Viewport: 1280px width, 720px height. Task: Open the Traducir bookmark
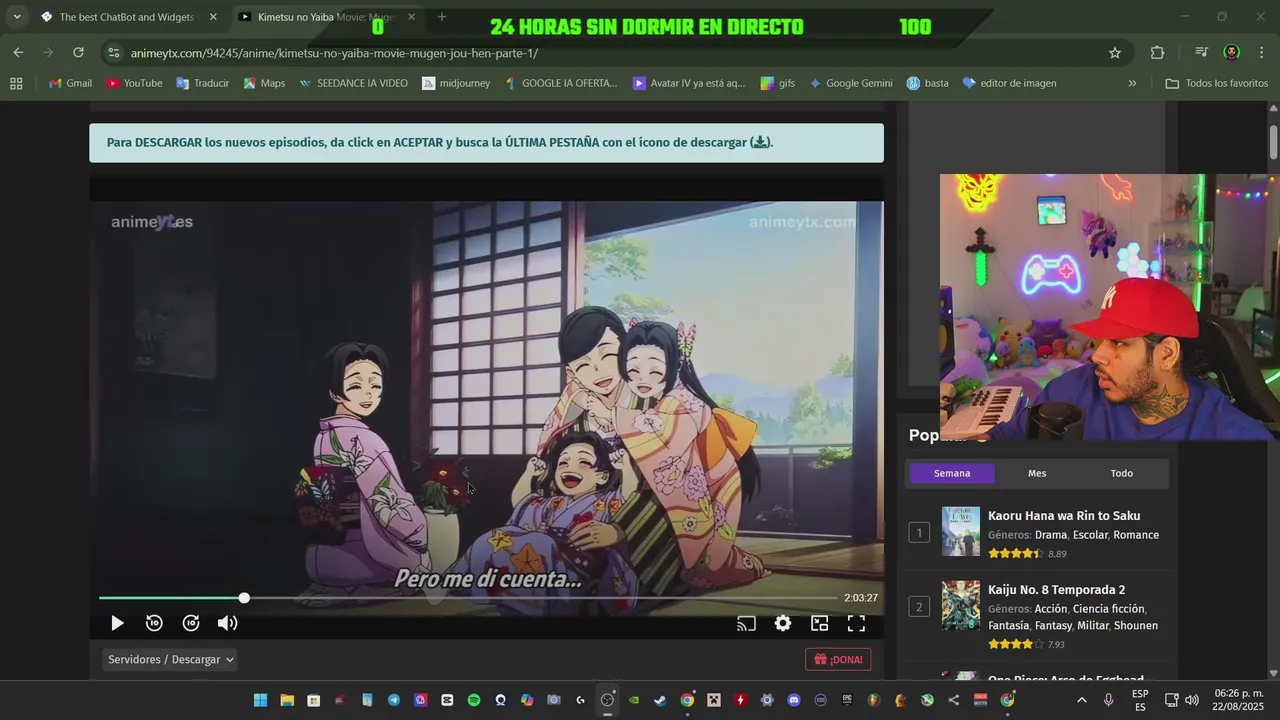coord(202,83)
